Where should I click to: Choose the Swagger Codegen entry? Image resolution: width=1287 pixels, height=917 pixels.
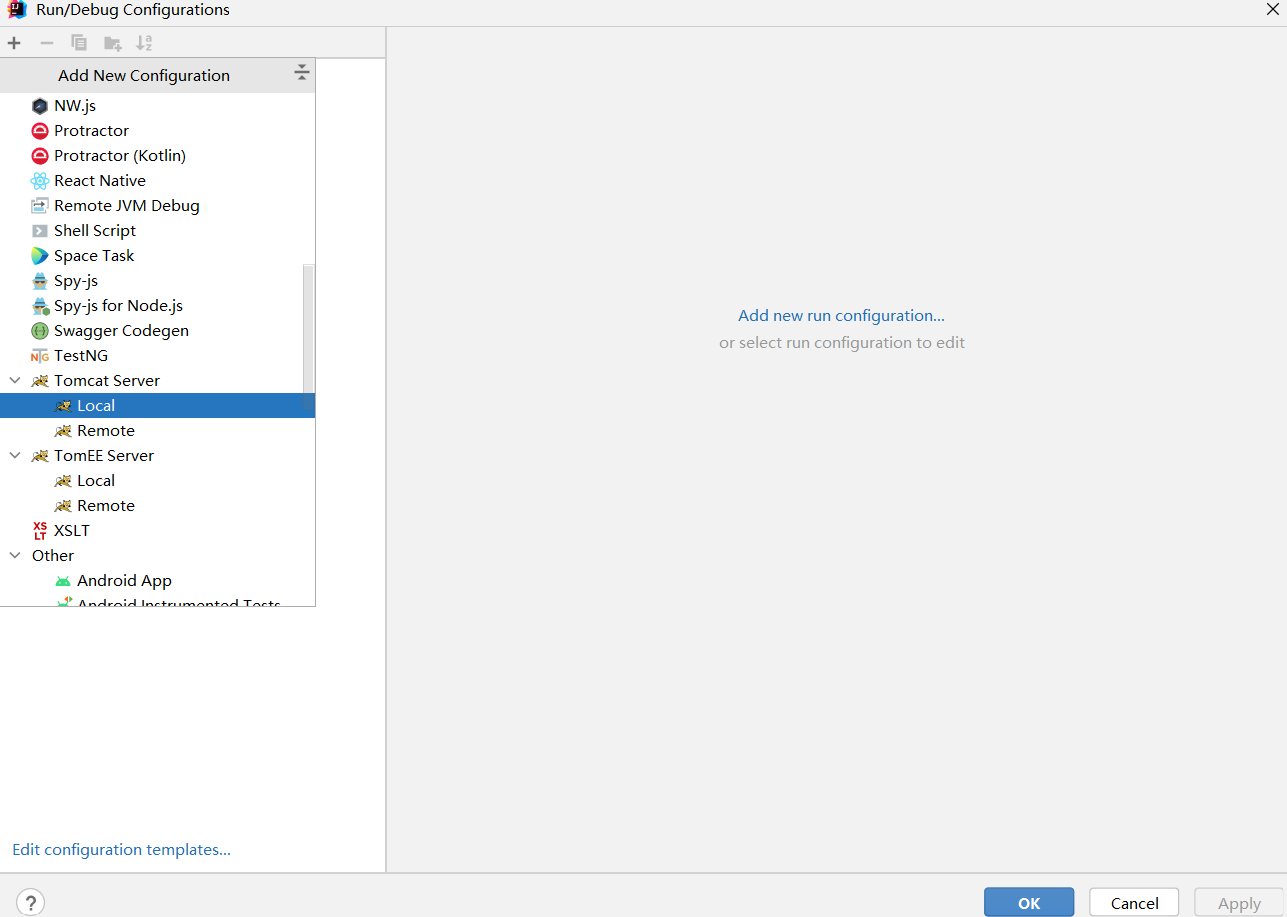pos(157,331)
